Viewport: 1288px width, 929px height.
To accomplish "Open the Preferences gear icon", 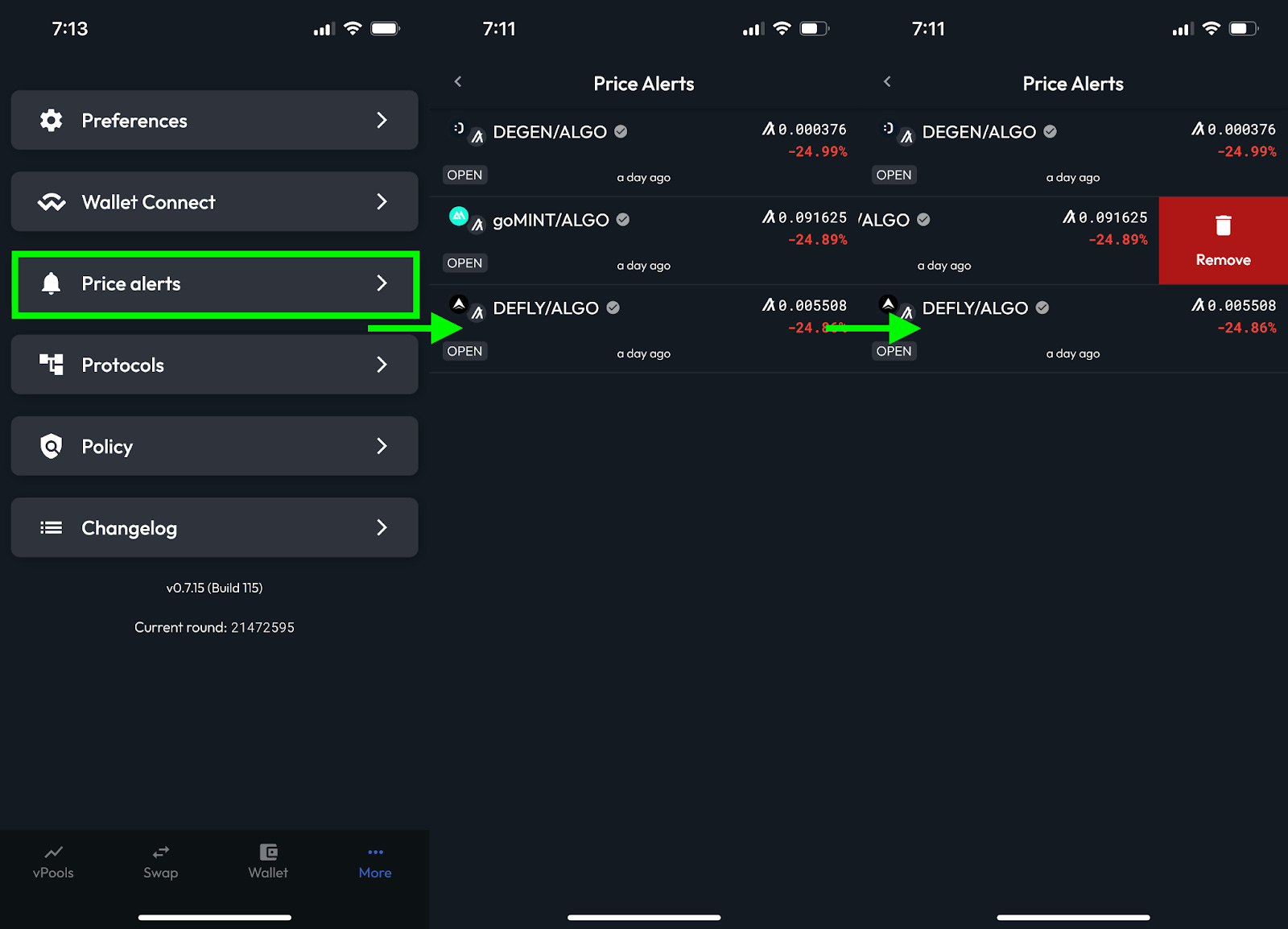I will tap(52, 121).
